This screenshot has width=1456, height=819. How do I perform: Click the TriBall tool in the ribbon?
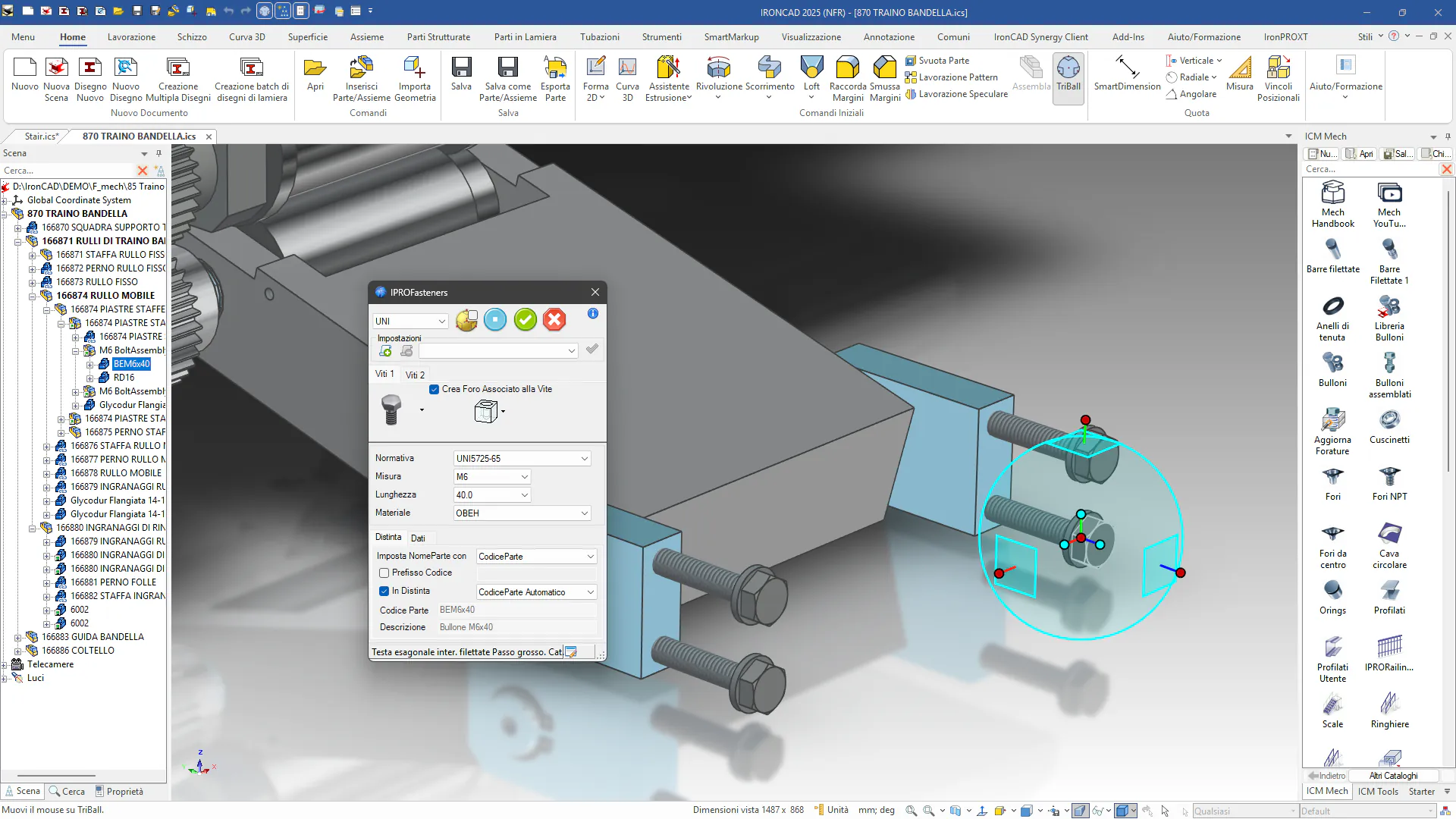[1068, 74]
